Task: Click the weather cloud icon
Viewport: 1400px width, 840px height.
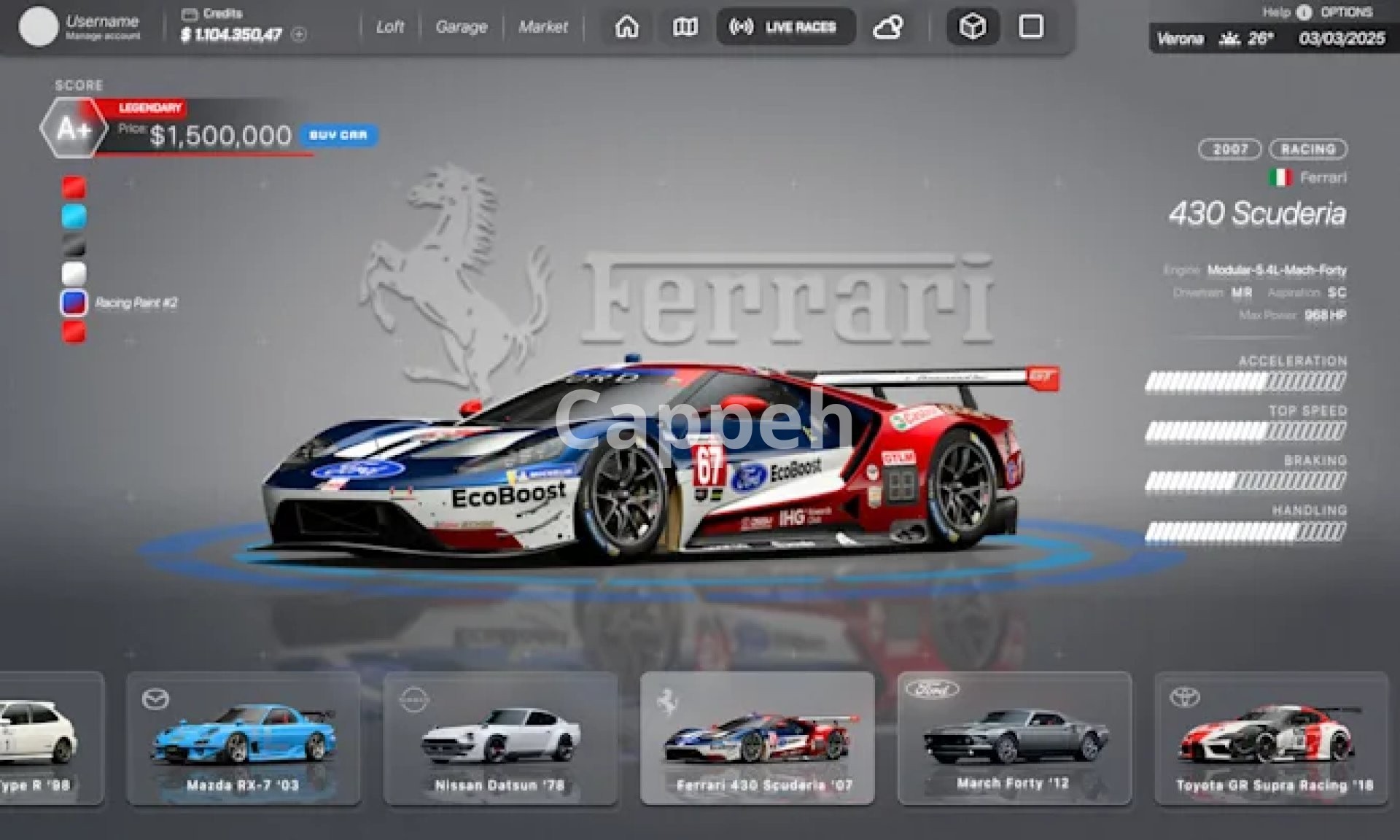Action: coord(888,27)
